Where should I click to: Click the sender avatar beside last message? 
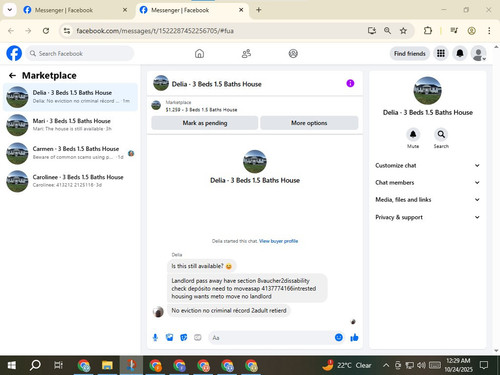pyautogui.click(x=158, y=312)
